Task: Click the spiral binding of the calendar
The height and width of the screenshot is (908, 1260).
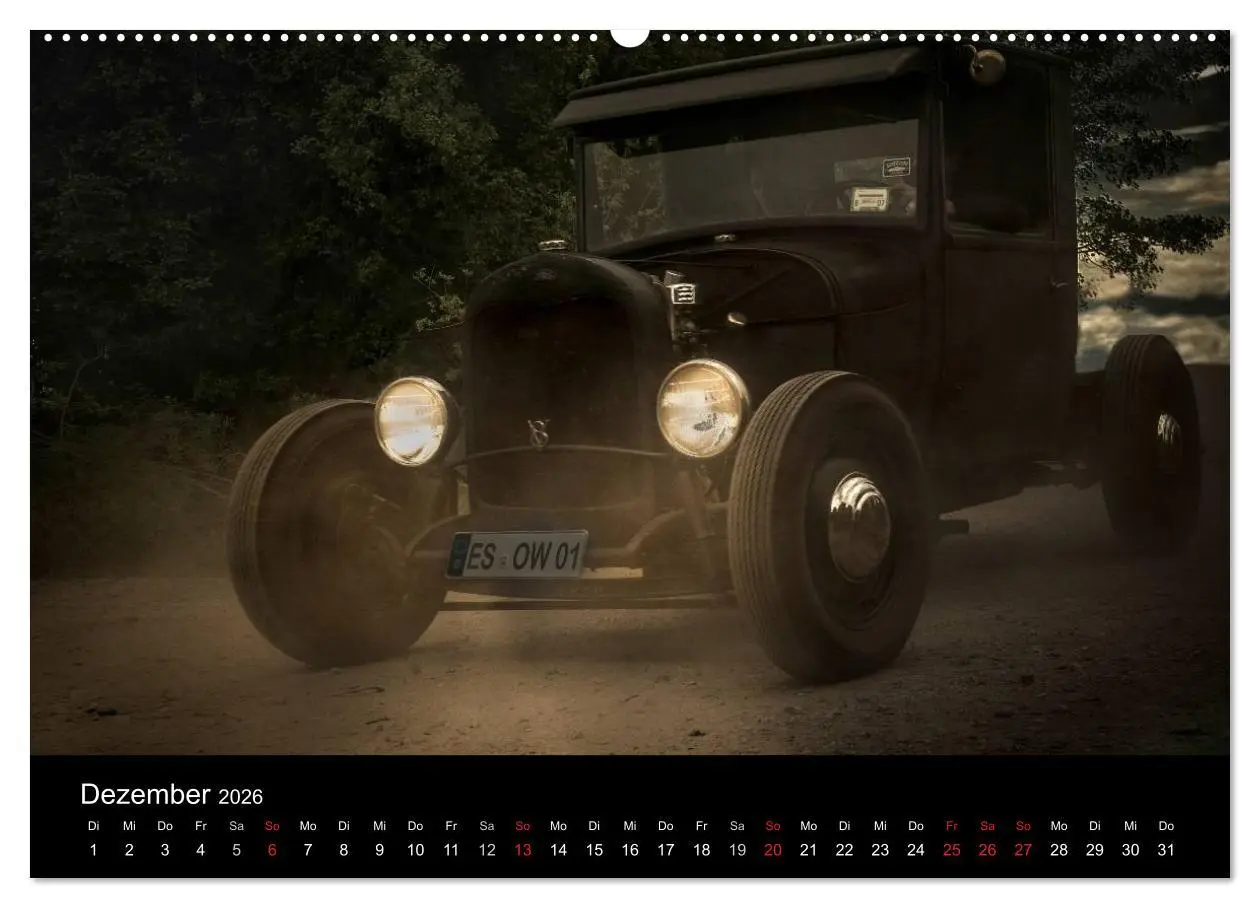Action: tap(300, 38)
